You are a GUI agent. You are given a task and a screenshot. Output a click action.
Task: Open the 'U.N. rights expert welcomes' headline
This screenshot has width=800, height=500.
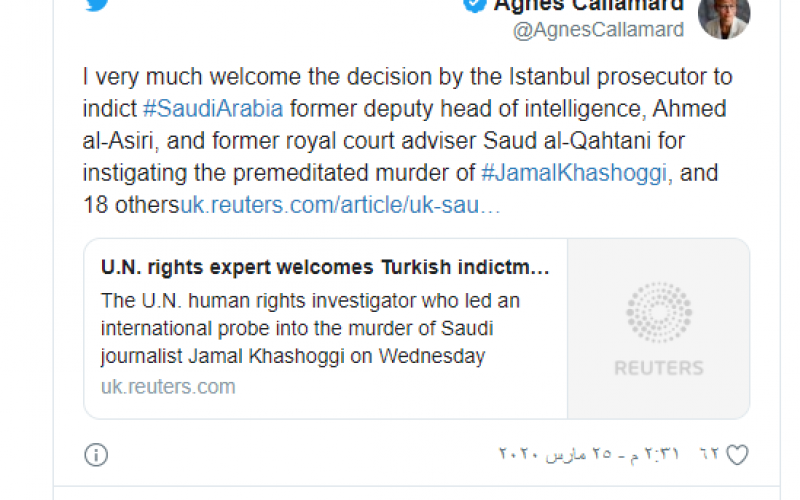(325, 268)
